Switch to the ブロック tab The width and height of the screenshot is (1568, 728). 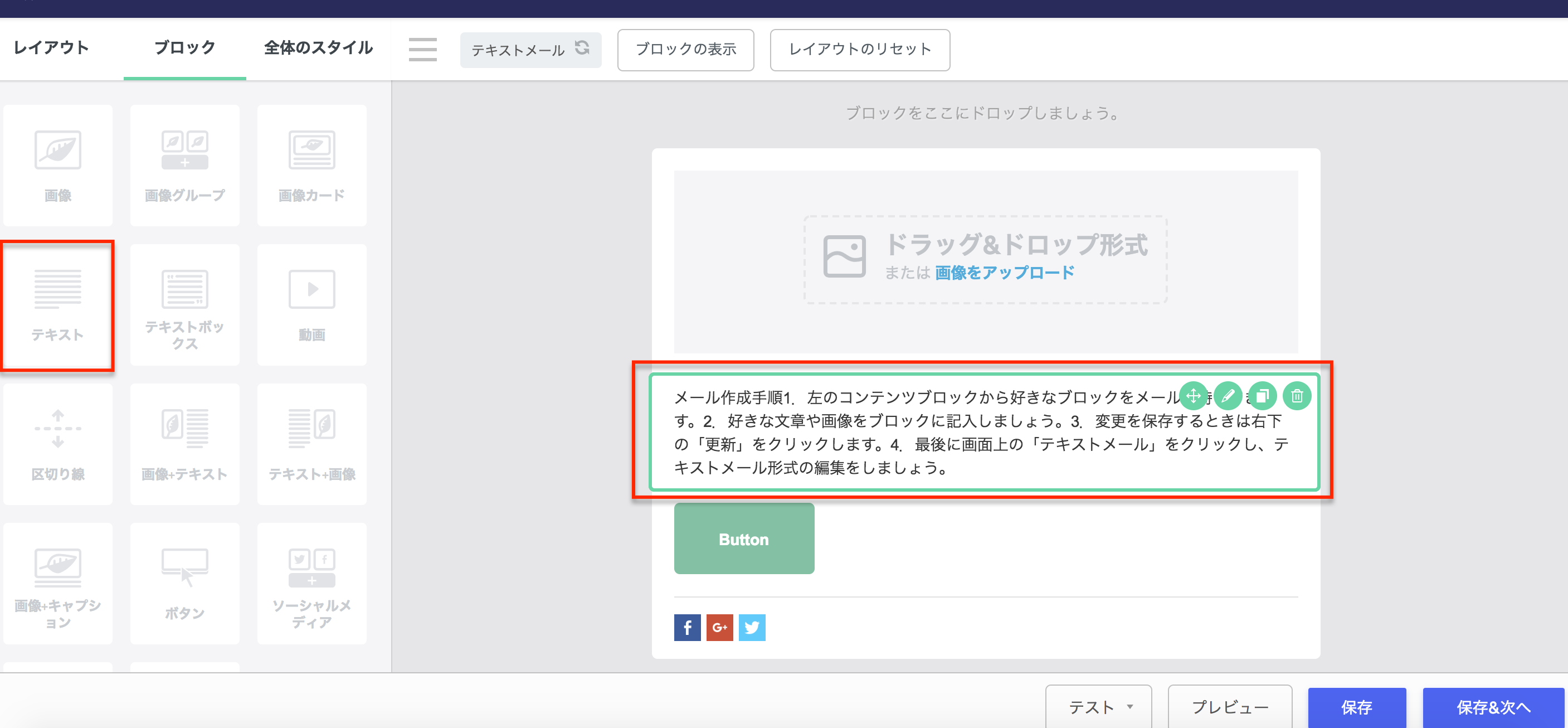tap(184, 47)
